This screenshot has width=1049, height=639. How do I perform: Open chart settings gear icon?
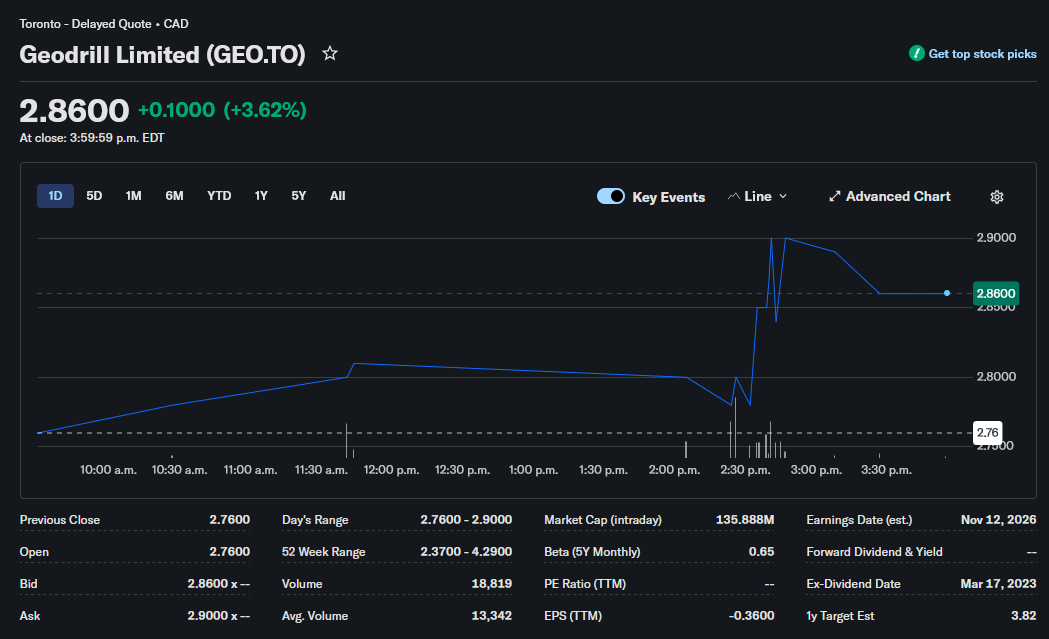click(x=997, y=197)
